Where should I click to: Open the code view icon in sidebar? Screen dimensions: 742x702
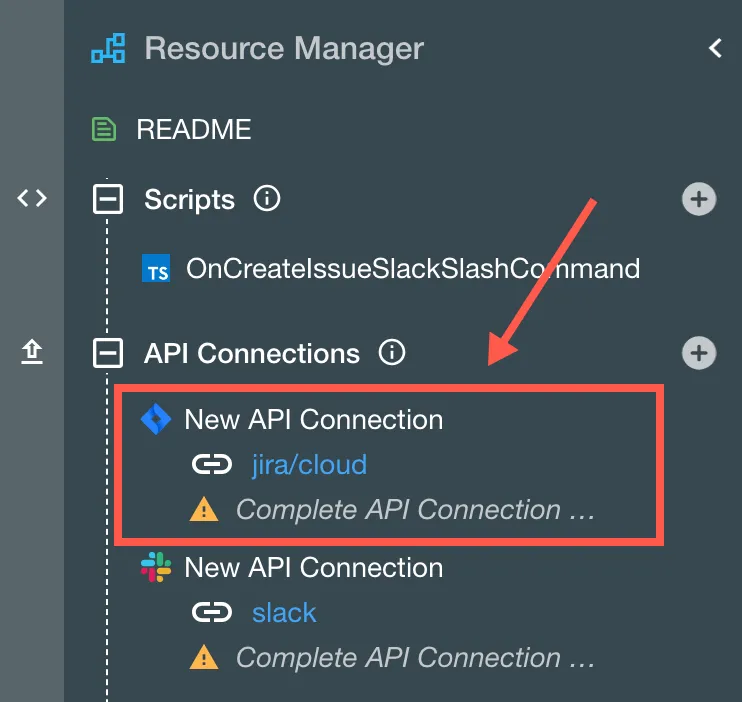(x=32, y=198)
